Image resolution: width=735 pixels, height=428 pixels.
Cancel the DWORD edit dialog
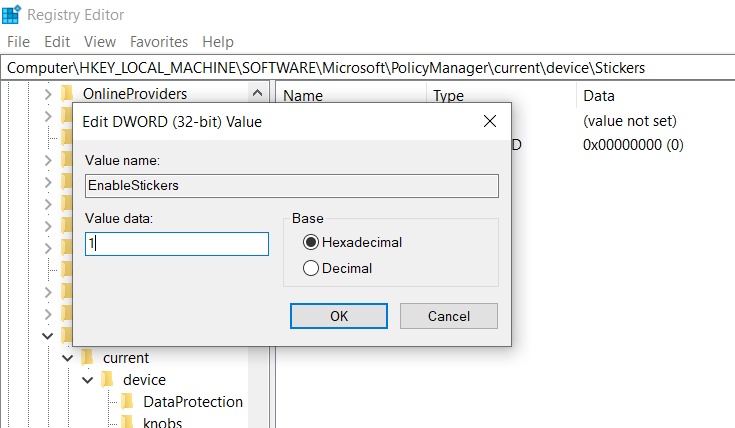pos(448,316)
